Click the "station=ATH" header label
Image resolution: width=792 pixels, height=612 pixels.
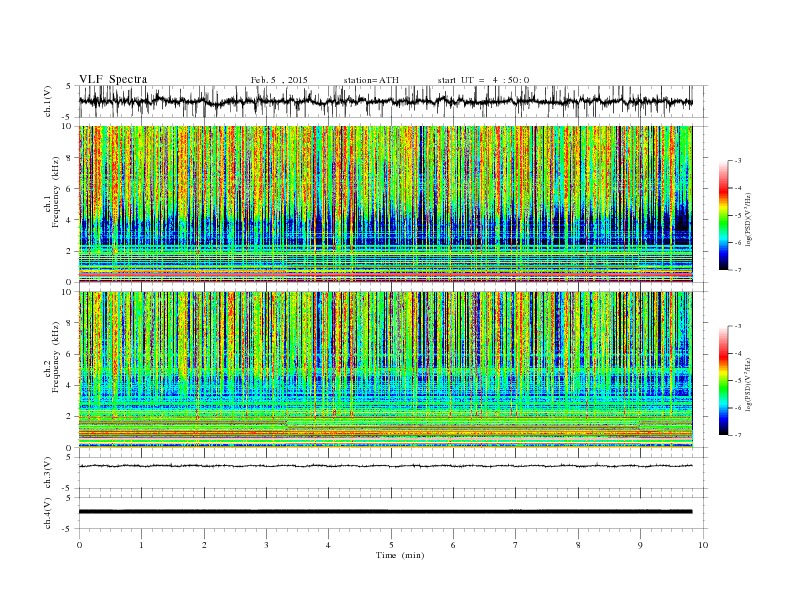coord(371,80)
